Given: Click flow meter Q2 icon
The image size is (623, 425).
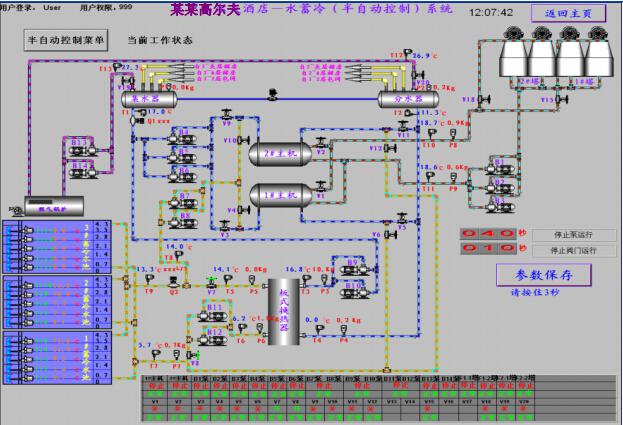Looking at the screenshot, I should (174, 282).
